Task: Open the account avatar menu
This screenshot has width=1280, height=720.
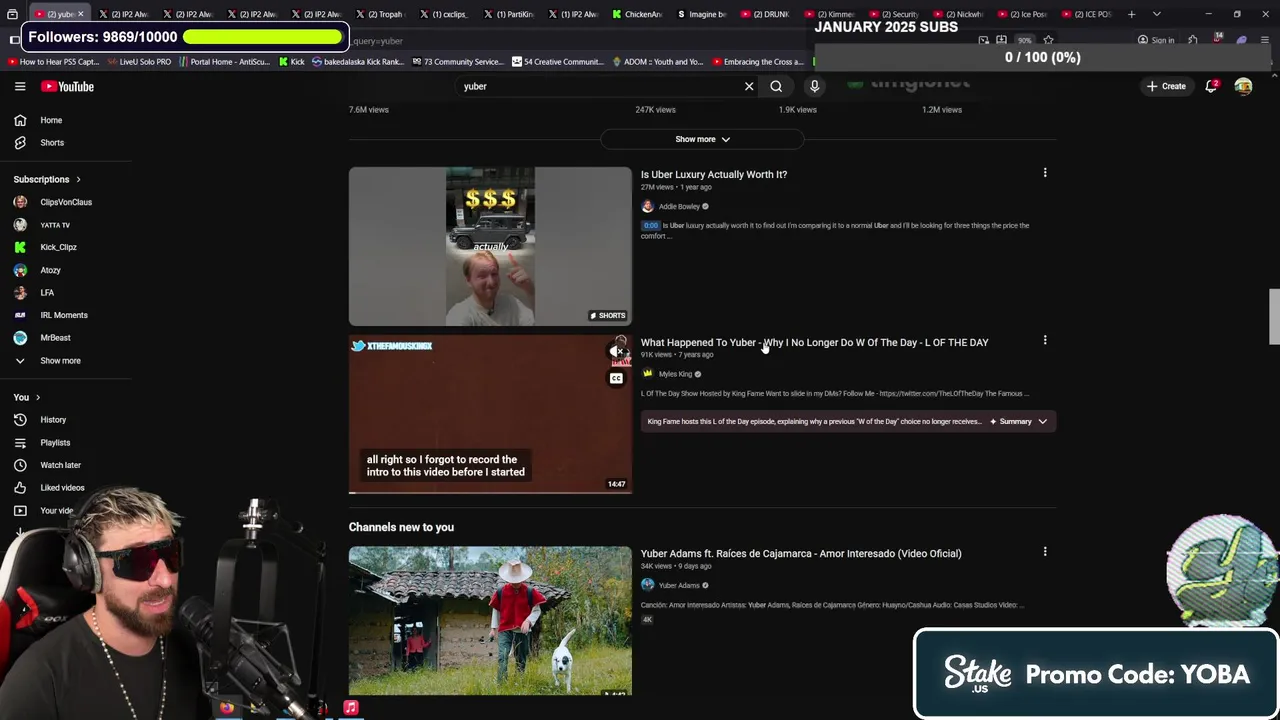Action: (x=1243, y=87)
